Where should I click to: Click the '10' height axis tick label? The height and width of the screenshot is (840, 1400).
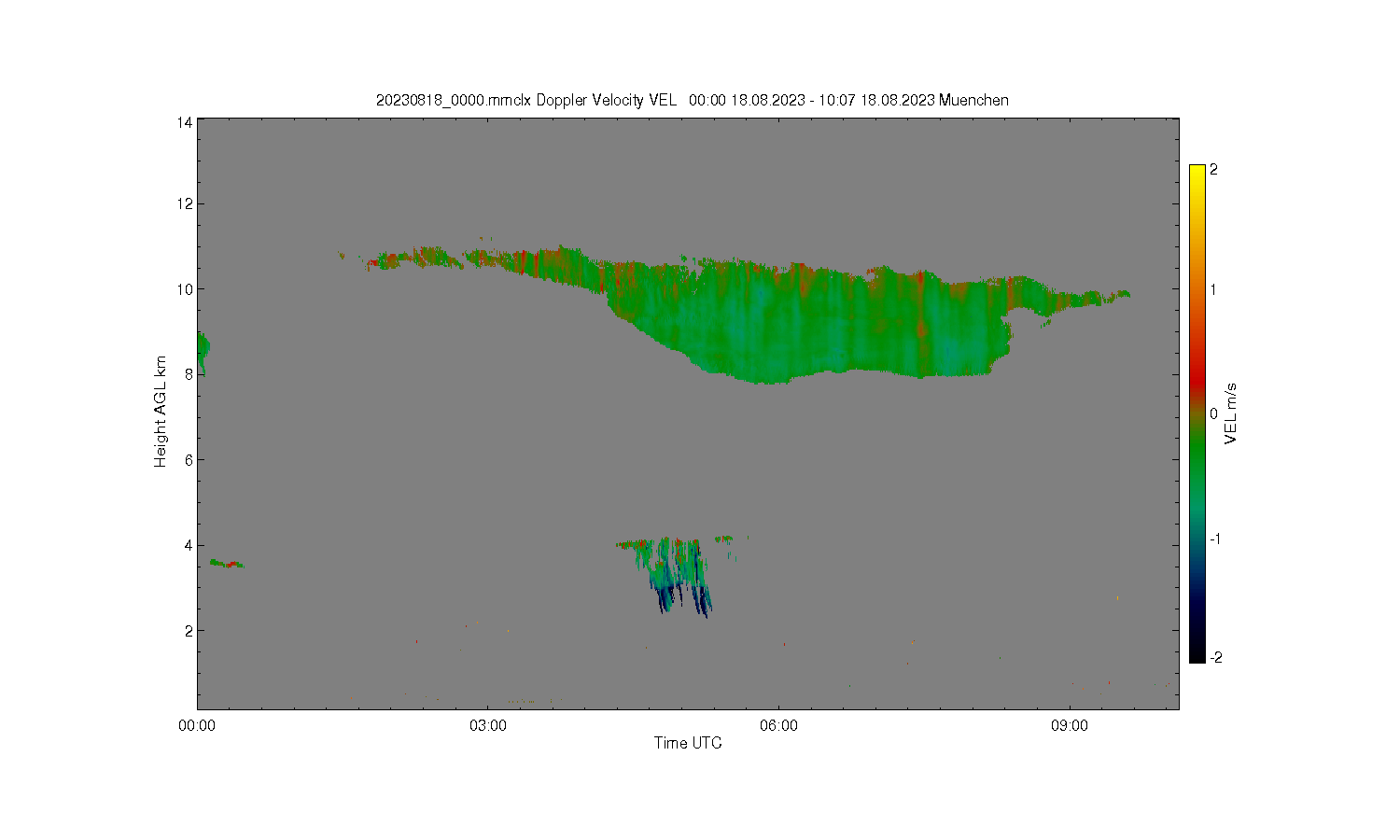(185, 289)
